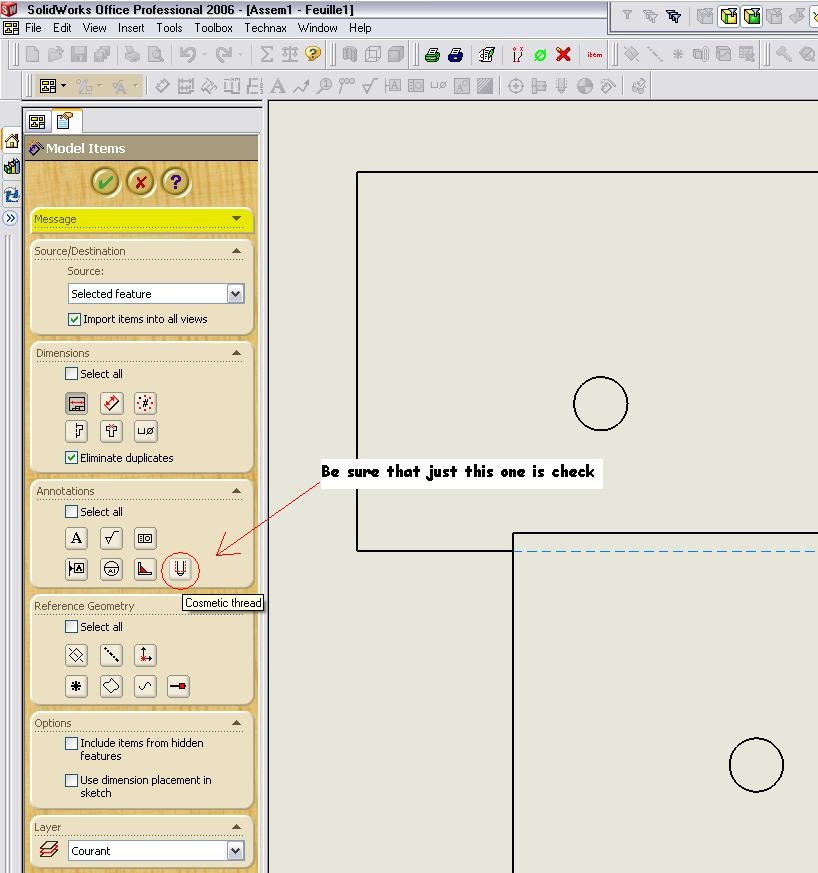Open the Insert menu

coord(131,28)
